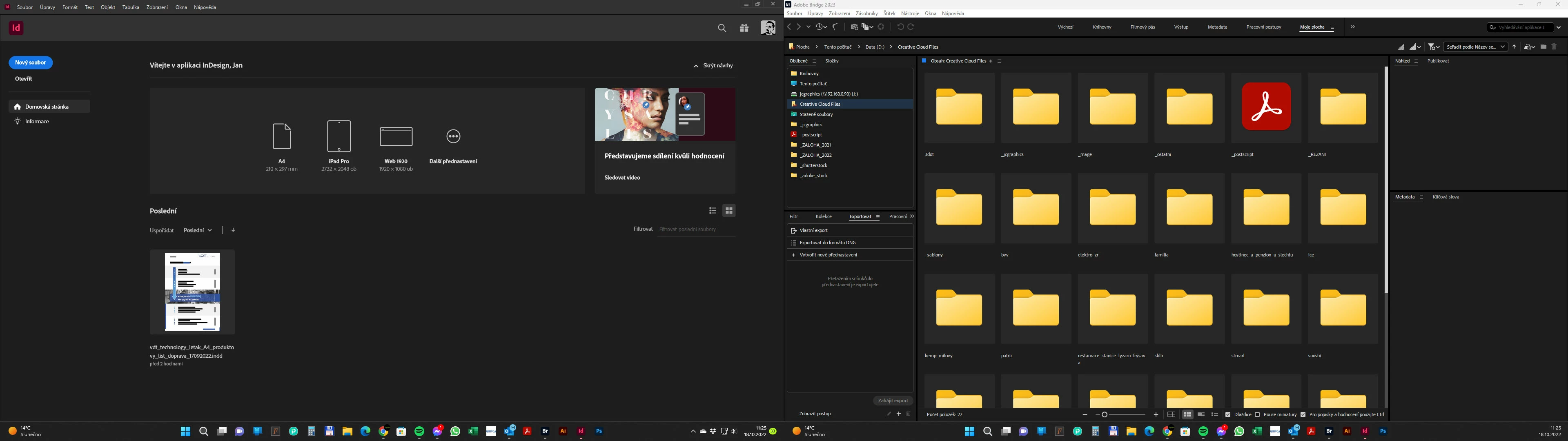Open the Seřadit podle Název sort dropdown
Screen dimensions: 1568x441
click(1475, 47)
